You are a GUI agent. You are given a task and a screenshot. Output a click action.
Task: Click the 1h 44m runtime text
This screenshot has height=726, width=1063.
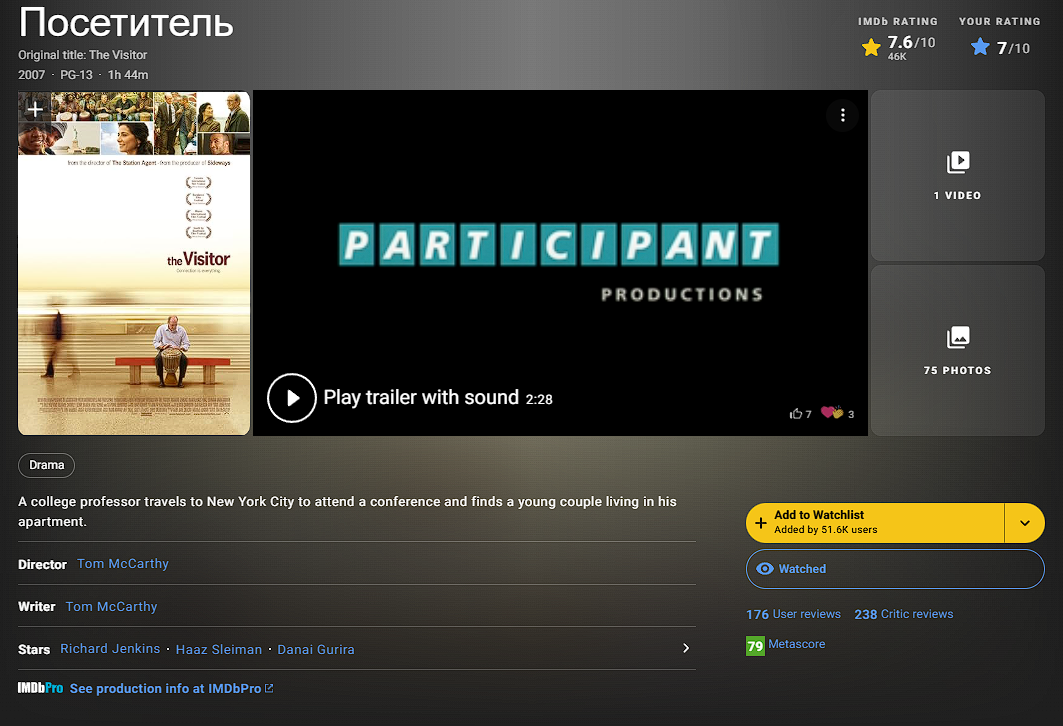point(127,75)
